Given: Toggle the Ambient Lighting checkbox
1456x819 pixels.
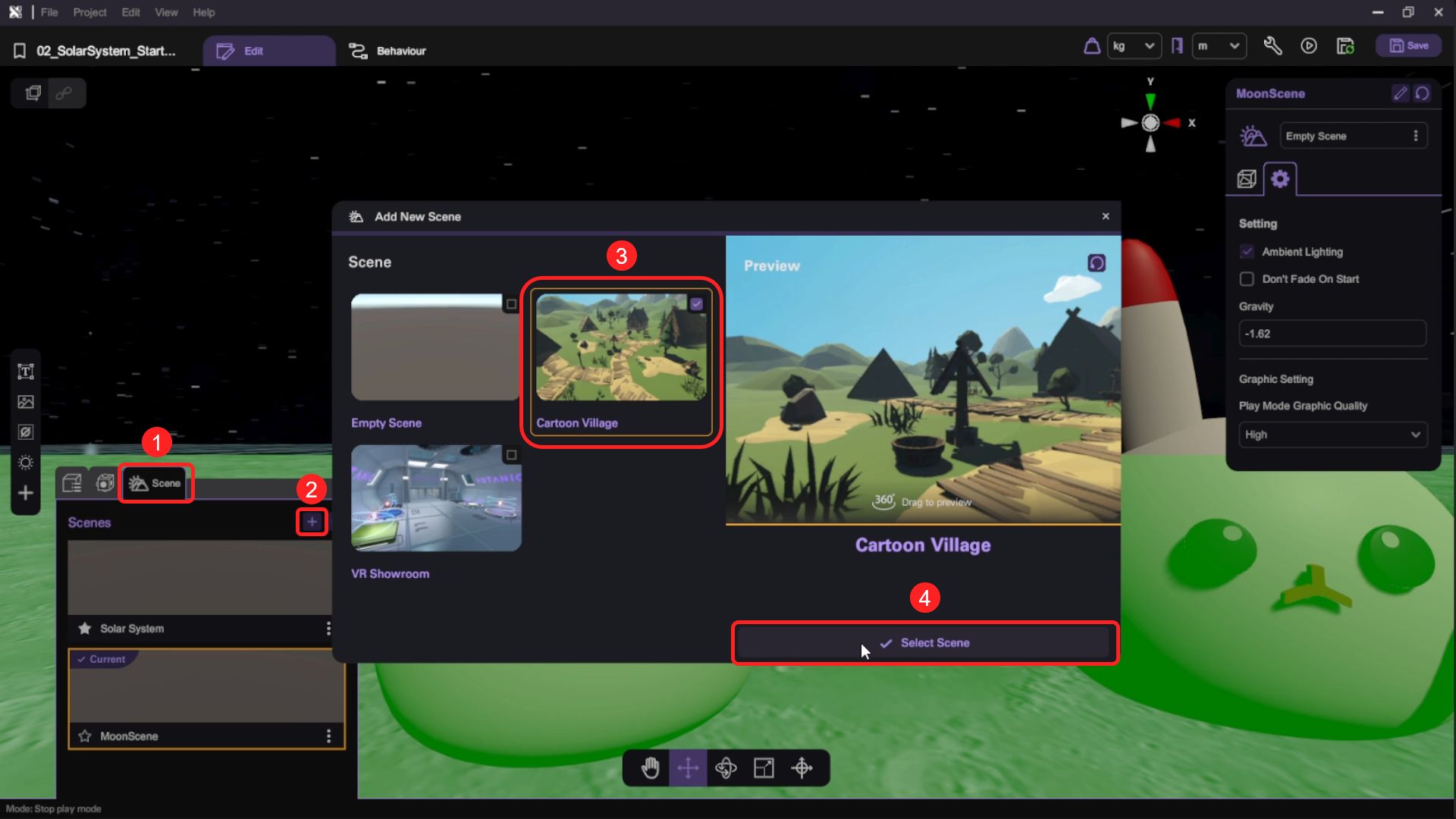Looking at the screenshot, I should tap(1247, 252).
